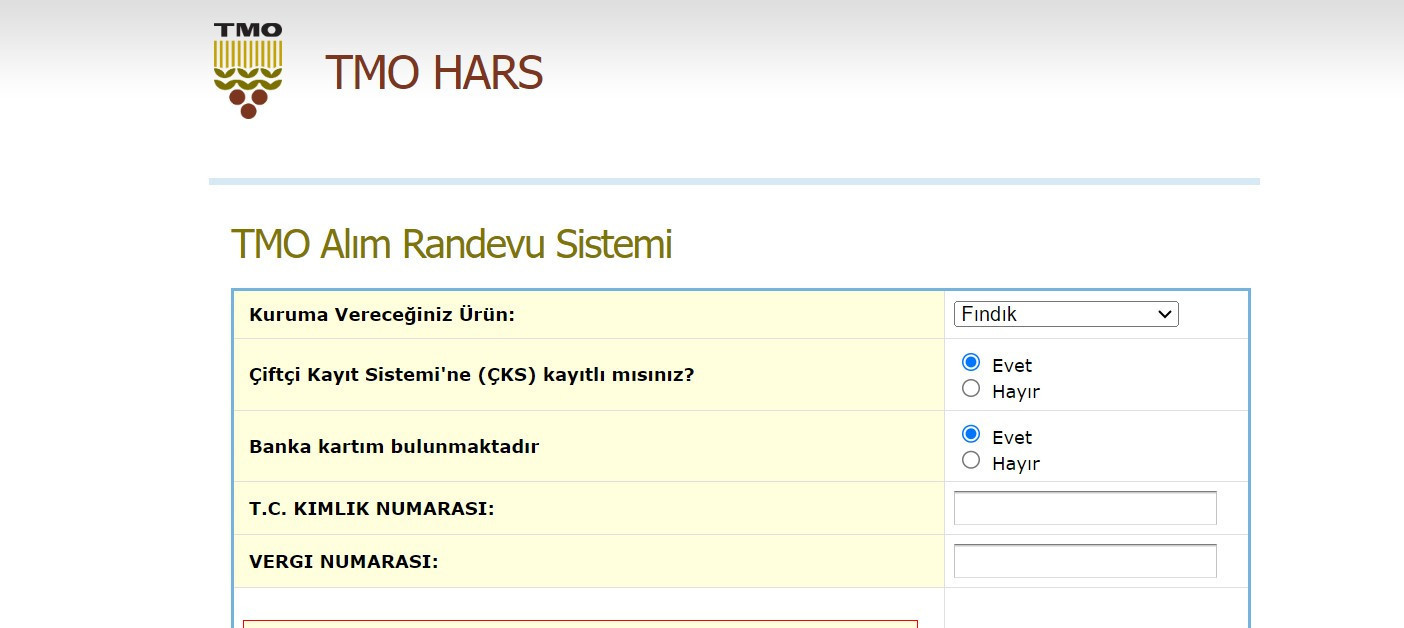Click the VERGI NUMARASI label
The image size is (1404, 628).
pyautogui.click(x=343, y=562)
